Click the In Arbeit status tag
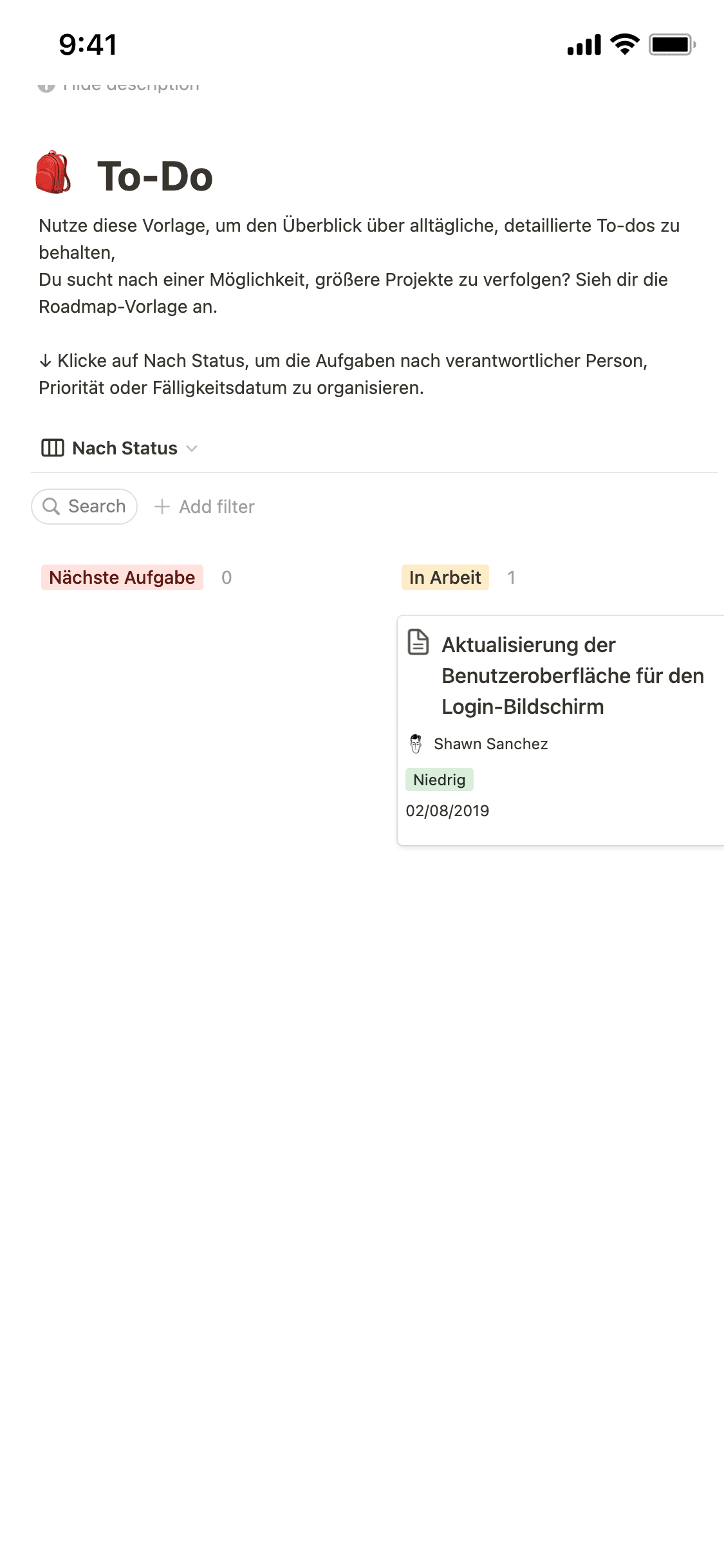The image size is (724, 1568). (x=445, y=577)
